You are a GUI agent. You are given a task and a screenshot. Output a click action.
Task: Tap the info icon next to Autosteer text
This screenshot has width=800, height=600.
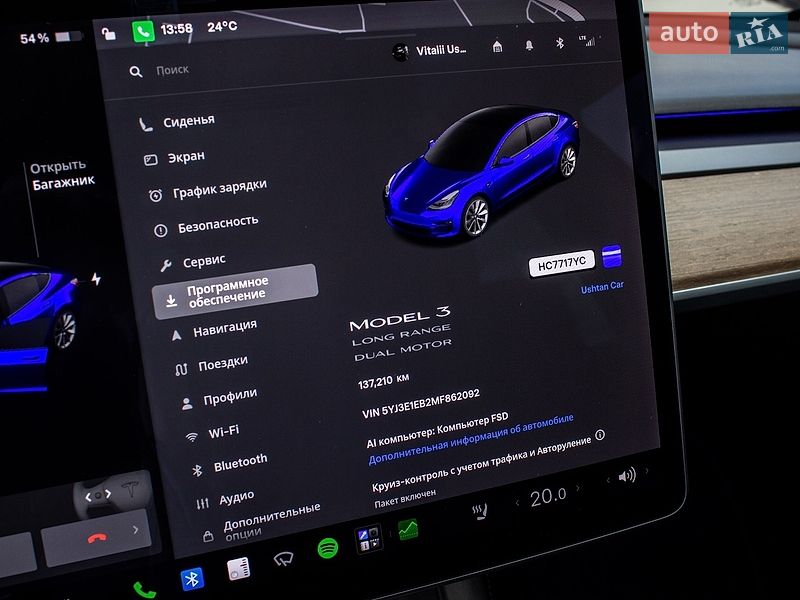(601, 435)
